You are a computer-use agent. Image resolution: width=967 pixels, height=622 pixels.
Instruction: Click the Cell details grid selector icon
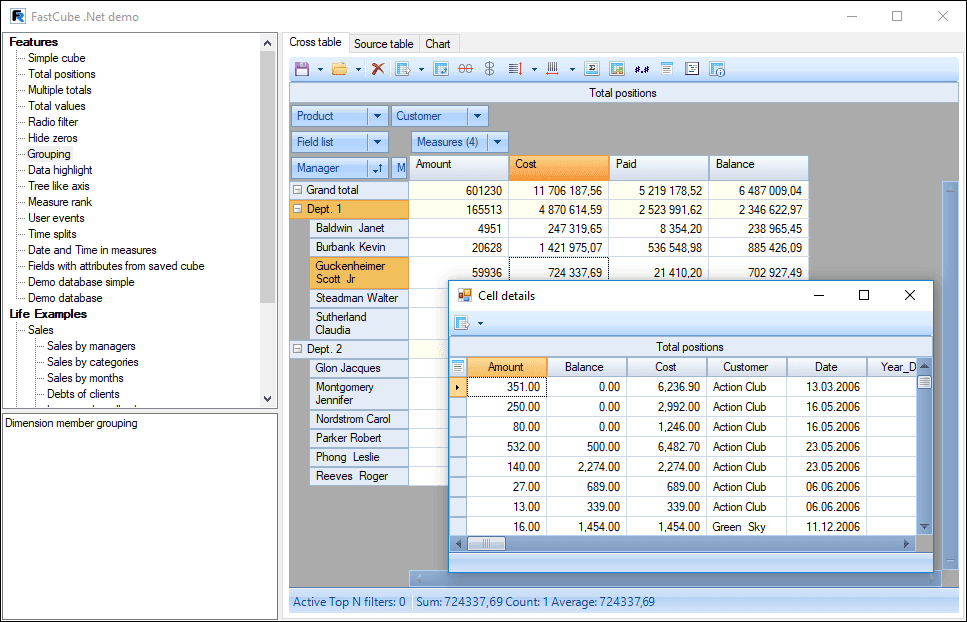[x=458, y=367]
